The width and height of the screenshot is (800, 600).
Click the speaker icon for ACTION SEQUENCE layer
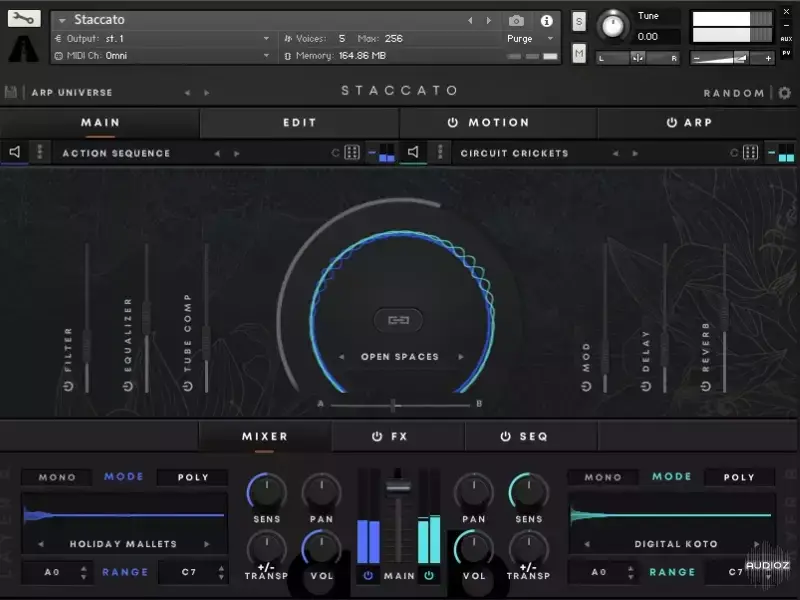click(15, 152)
